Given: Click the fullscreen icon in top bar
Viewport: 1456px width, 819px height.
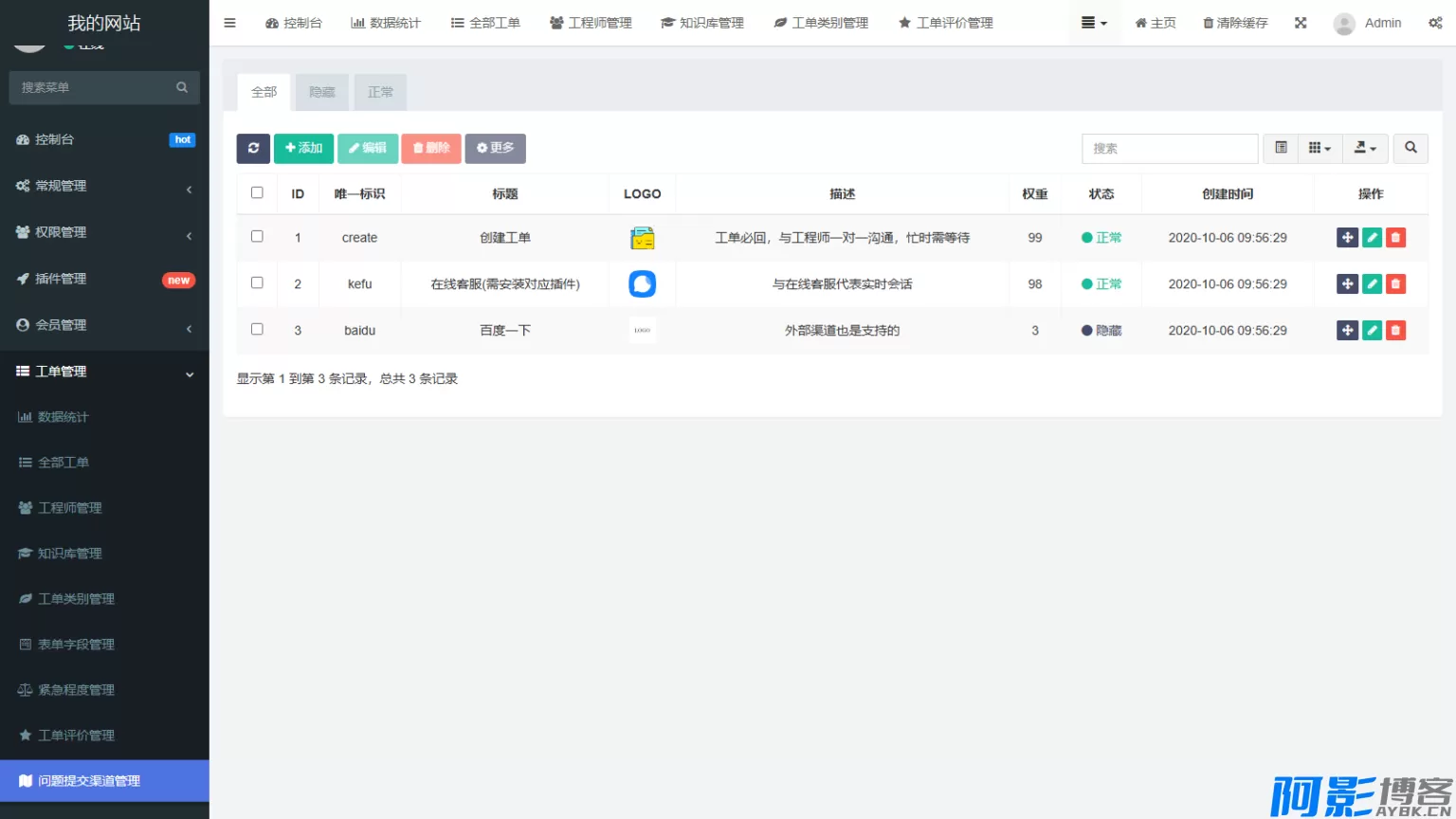Looking at the screenshot, I should point(1301,23).
